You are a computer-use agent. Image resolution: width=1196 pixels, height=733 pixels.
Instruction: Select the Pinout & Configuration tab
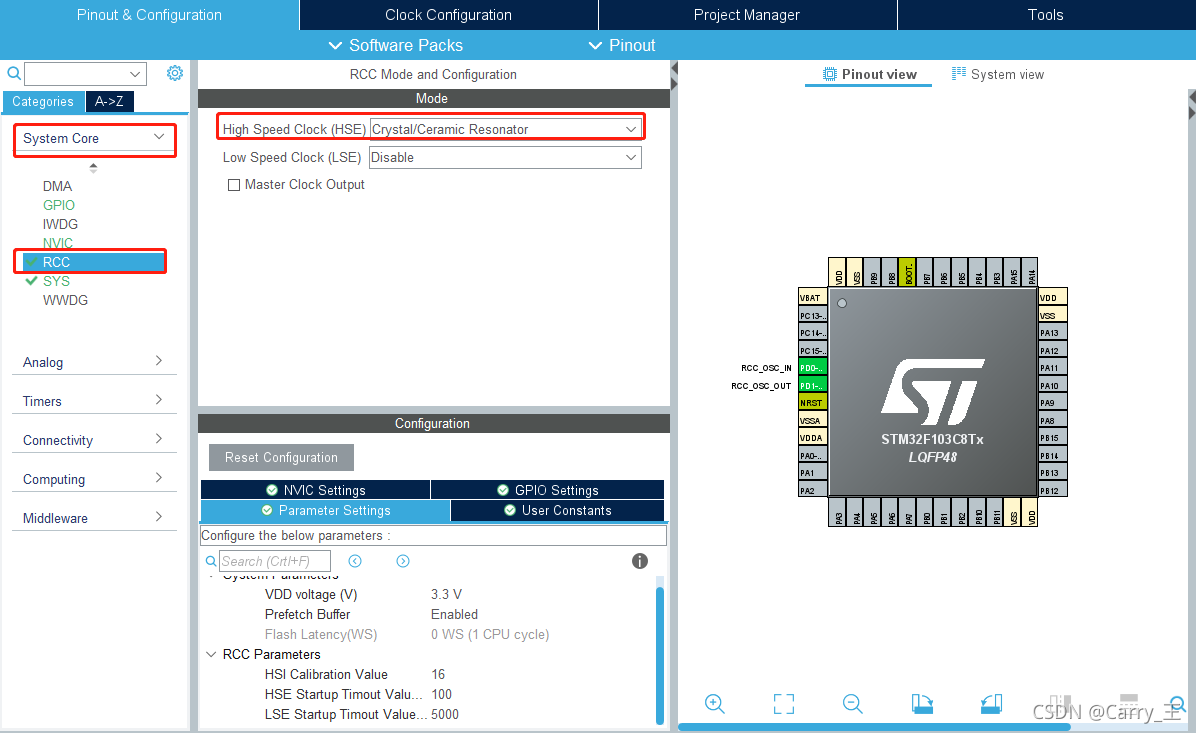click(150, 14)
